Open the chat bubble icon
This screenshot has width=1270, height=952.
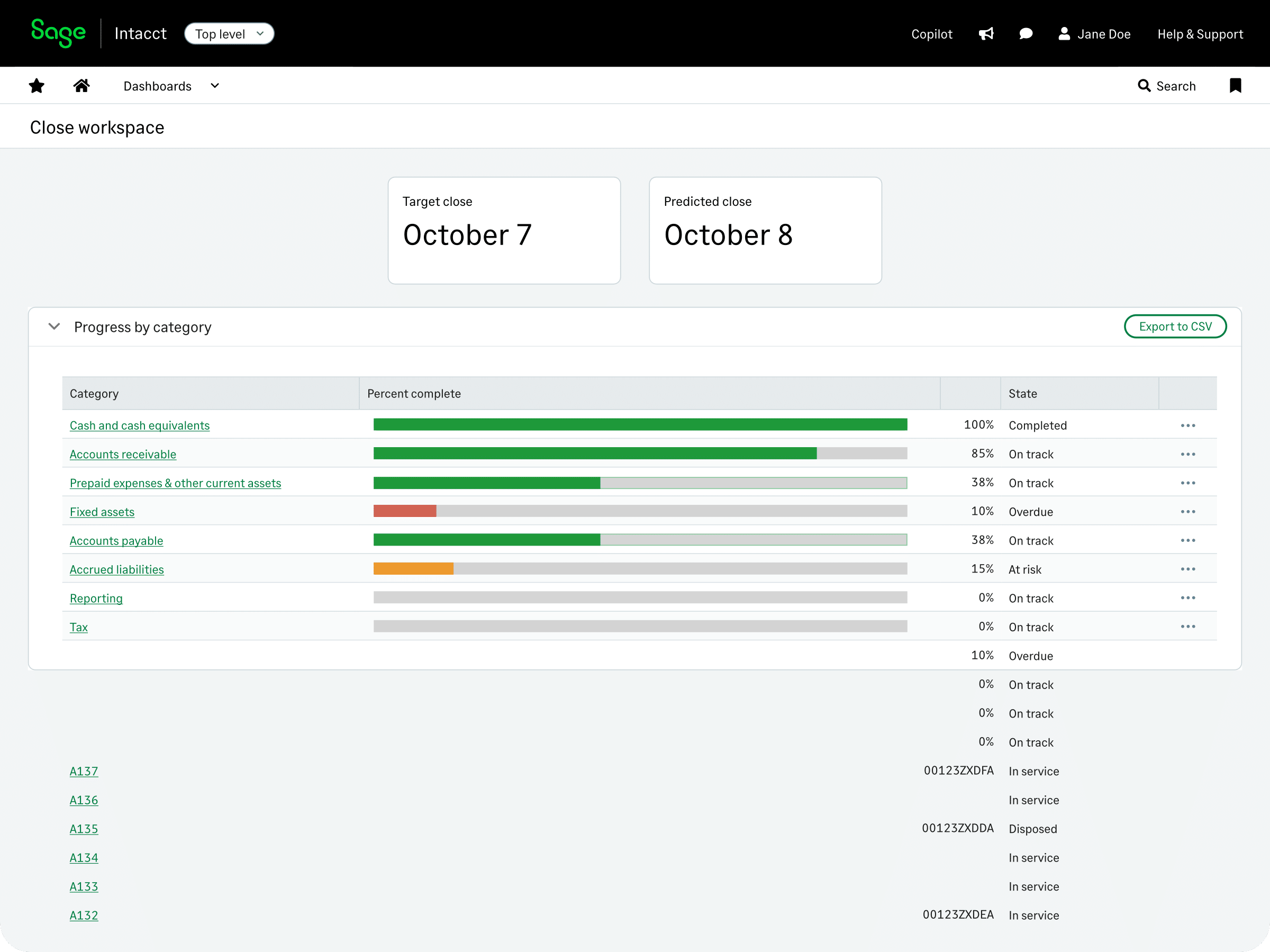point(1026,34)
